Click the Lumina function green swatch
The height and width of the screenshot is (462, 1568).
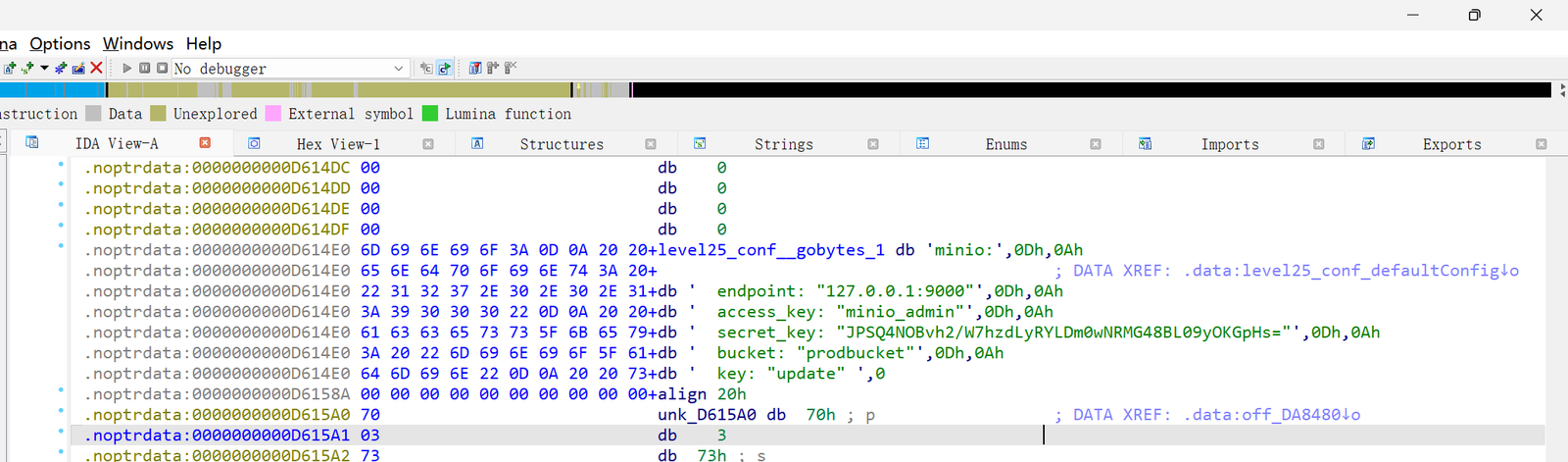tap(430, 114)
